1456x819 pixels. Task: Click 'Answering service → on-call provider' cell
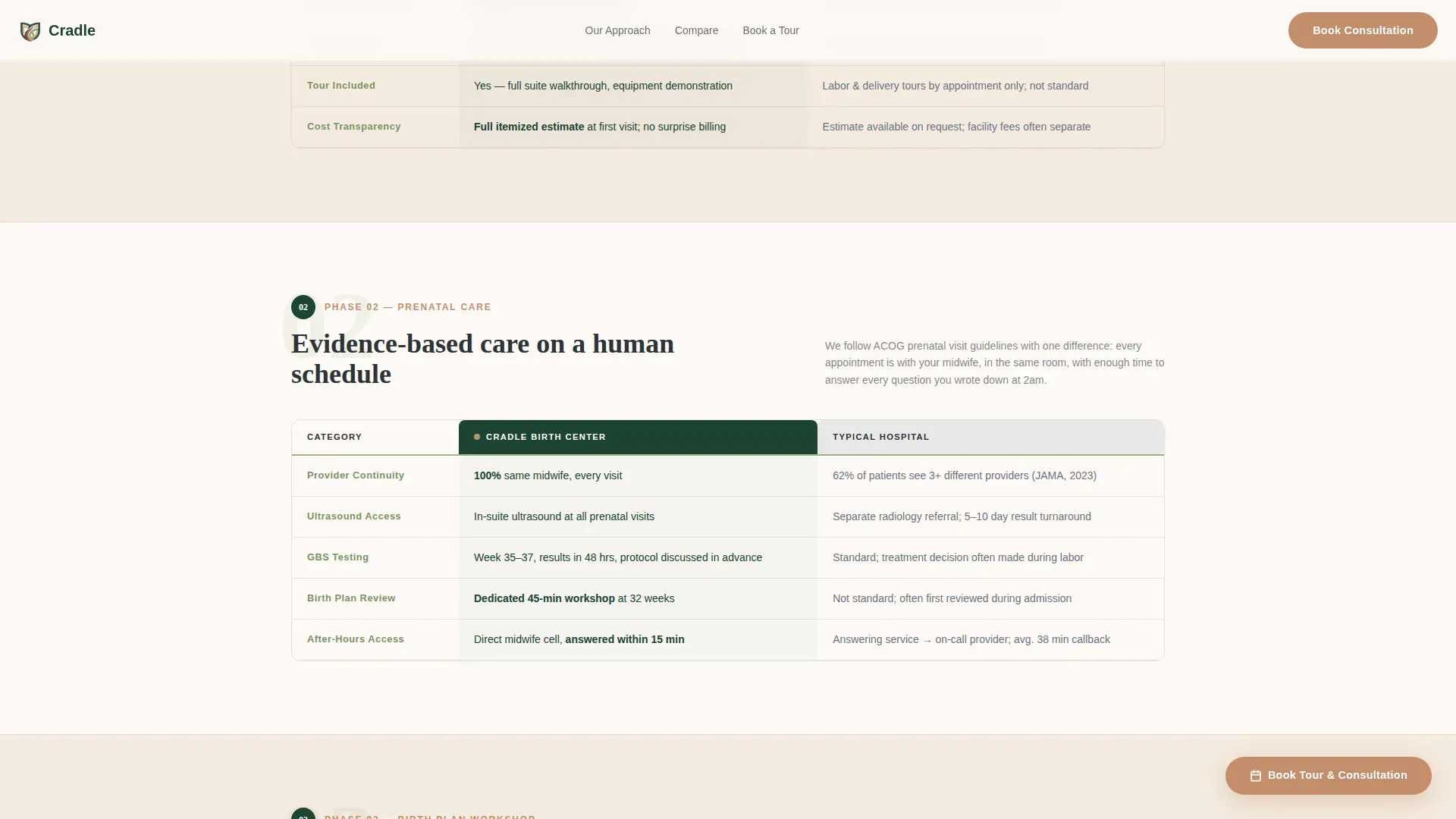(x=990, y=639)
